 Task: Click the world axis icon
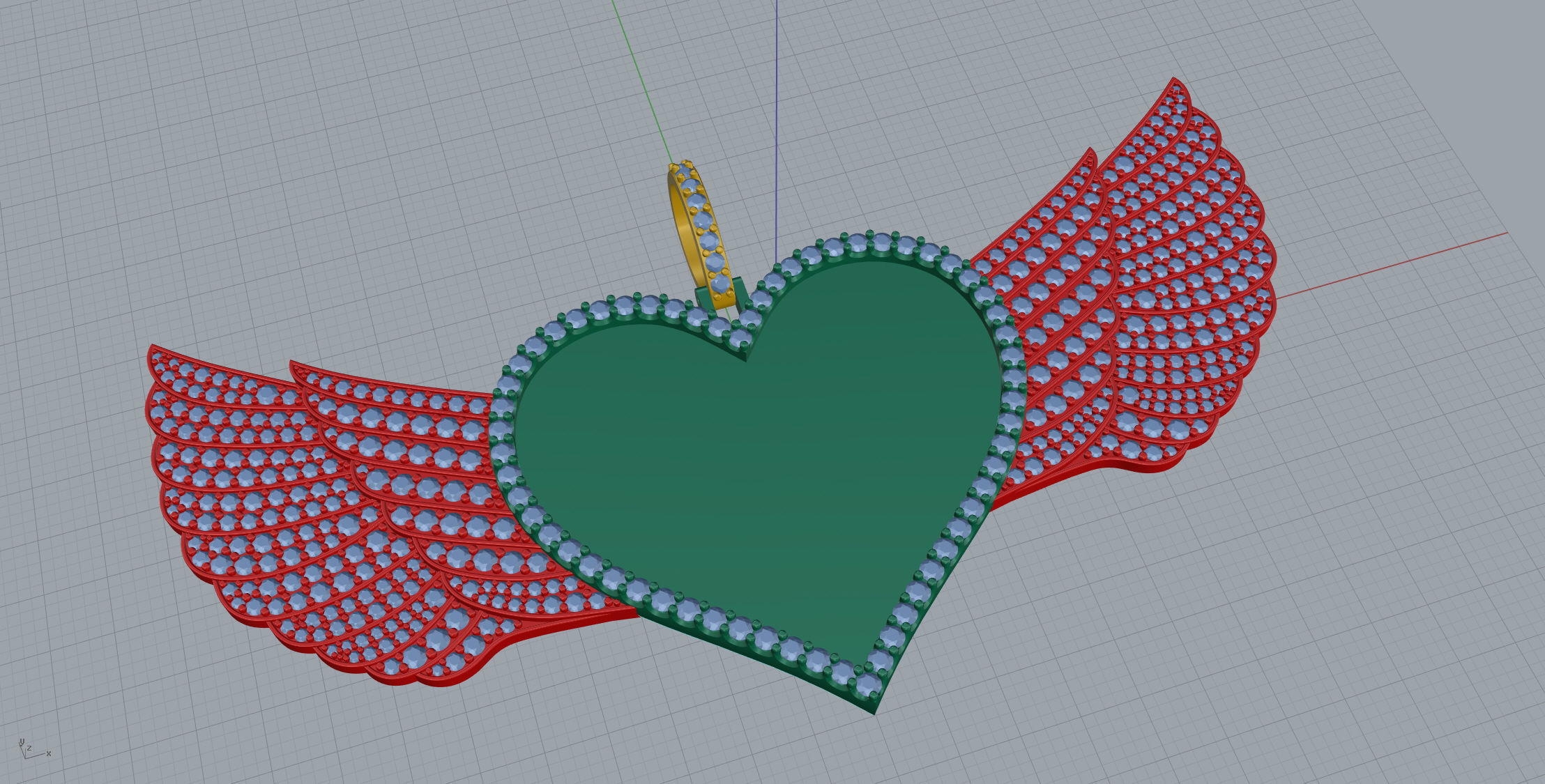point(33,749)
